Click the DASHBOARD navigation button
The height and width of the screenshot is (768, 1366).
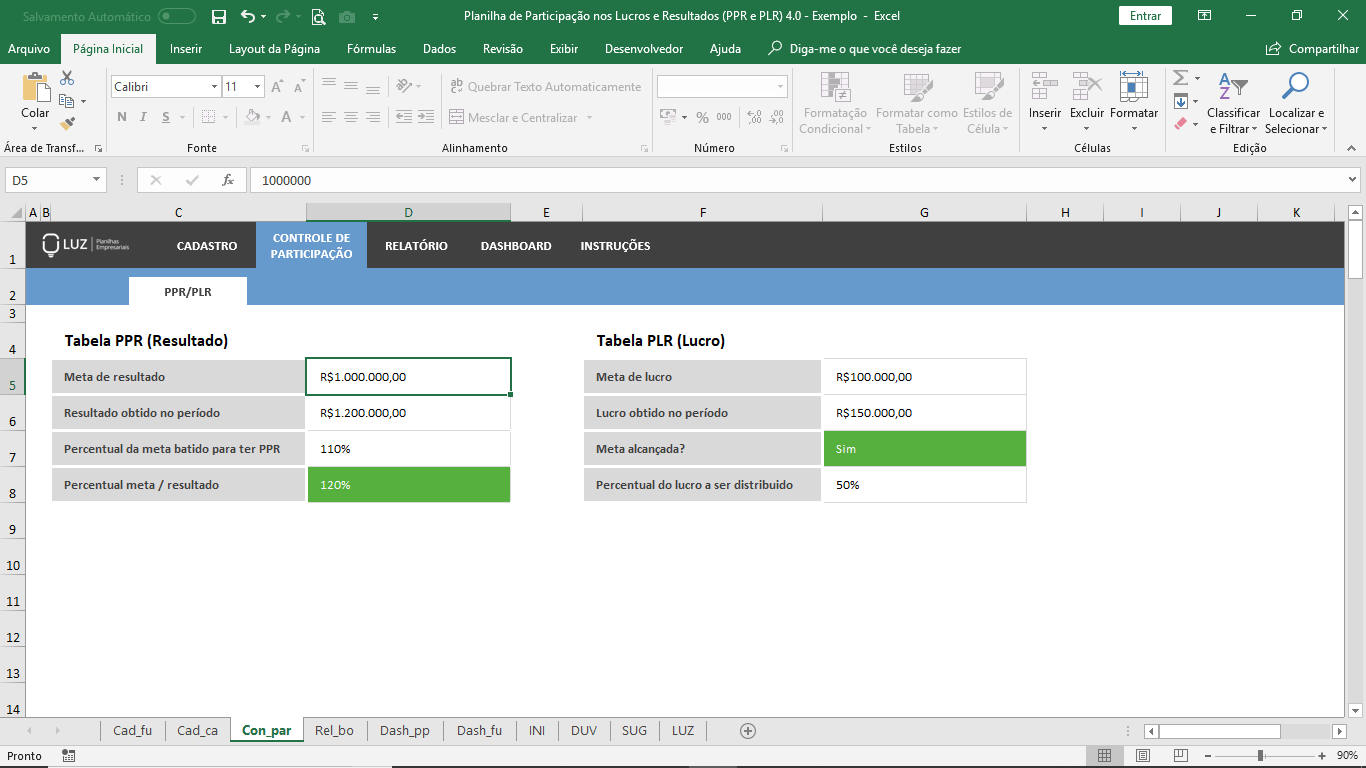click(x=515, y=246)
